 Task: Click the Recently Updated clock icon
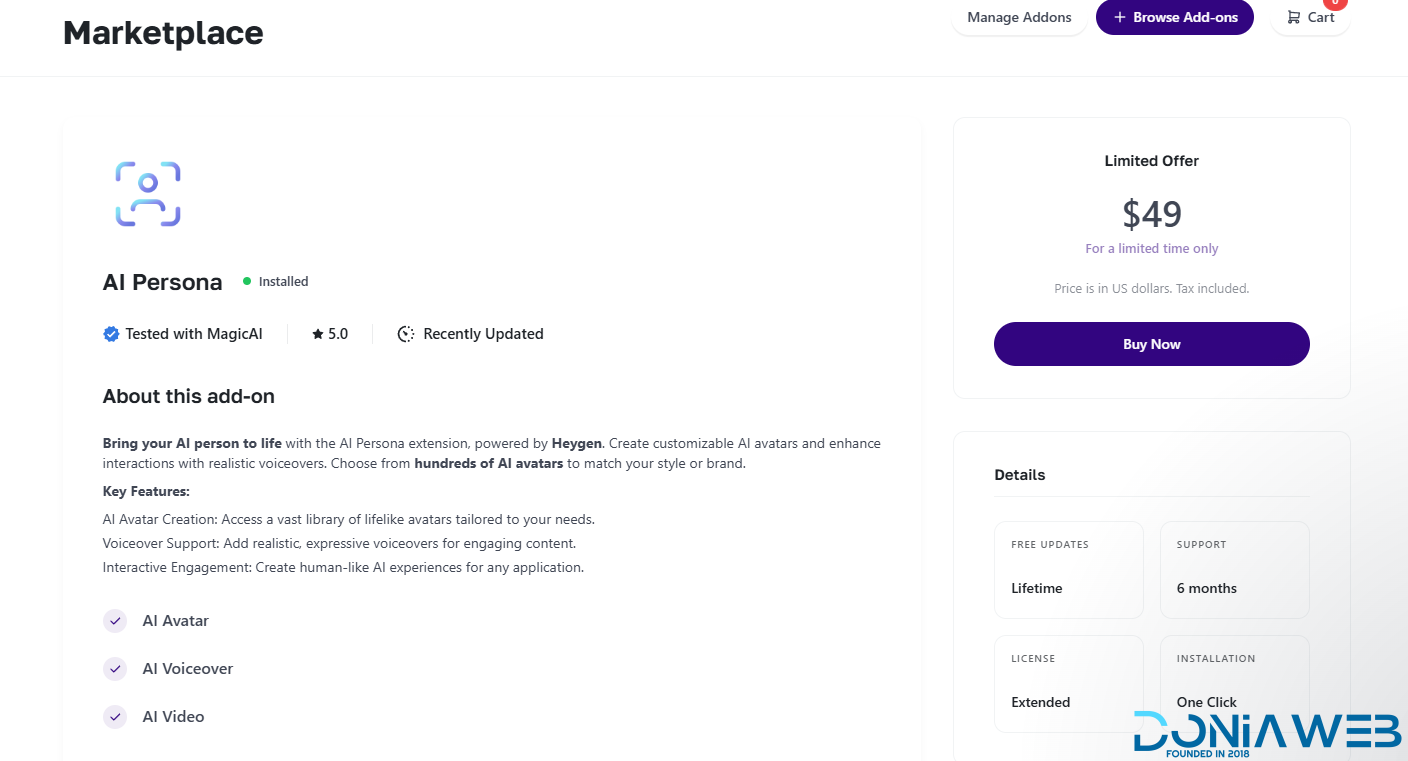click(x=406, y=334)
